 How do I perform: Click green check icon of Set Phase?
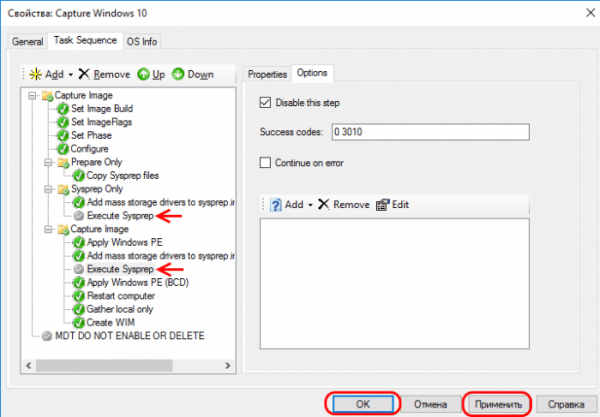pyautogui.click(x=63, y=136)
